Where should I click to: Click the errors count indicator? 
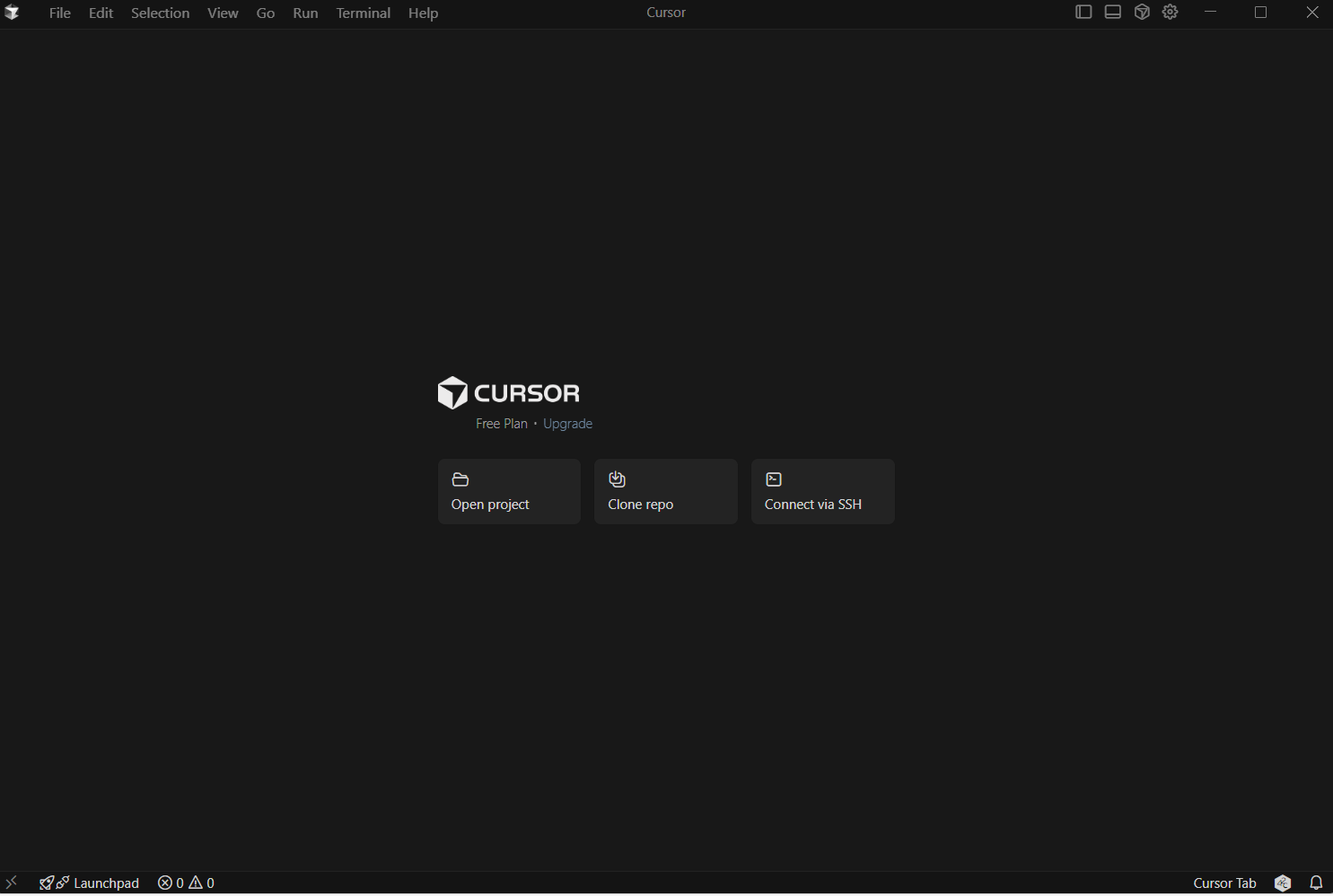click(x=171, y=883)
